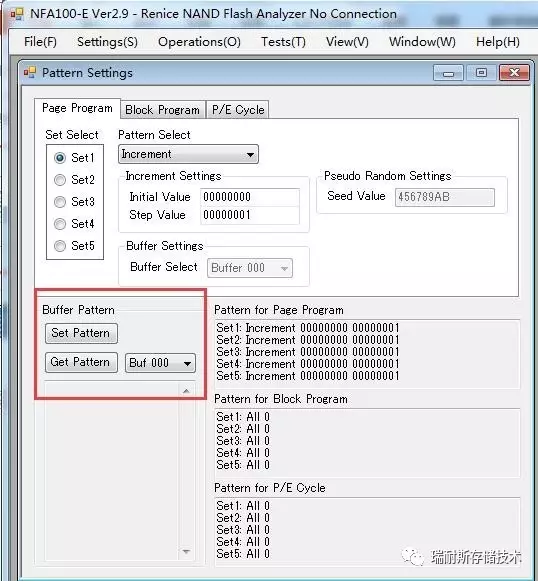Close the Pattern Settings window
538x581 pixels.
pos(514,73)
